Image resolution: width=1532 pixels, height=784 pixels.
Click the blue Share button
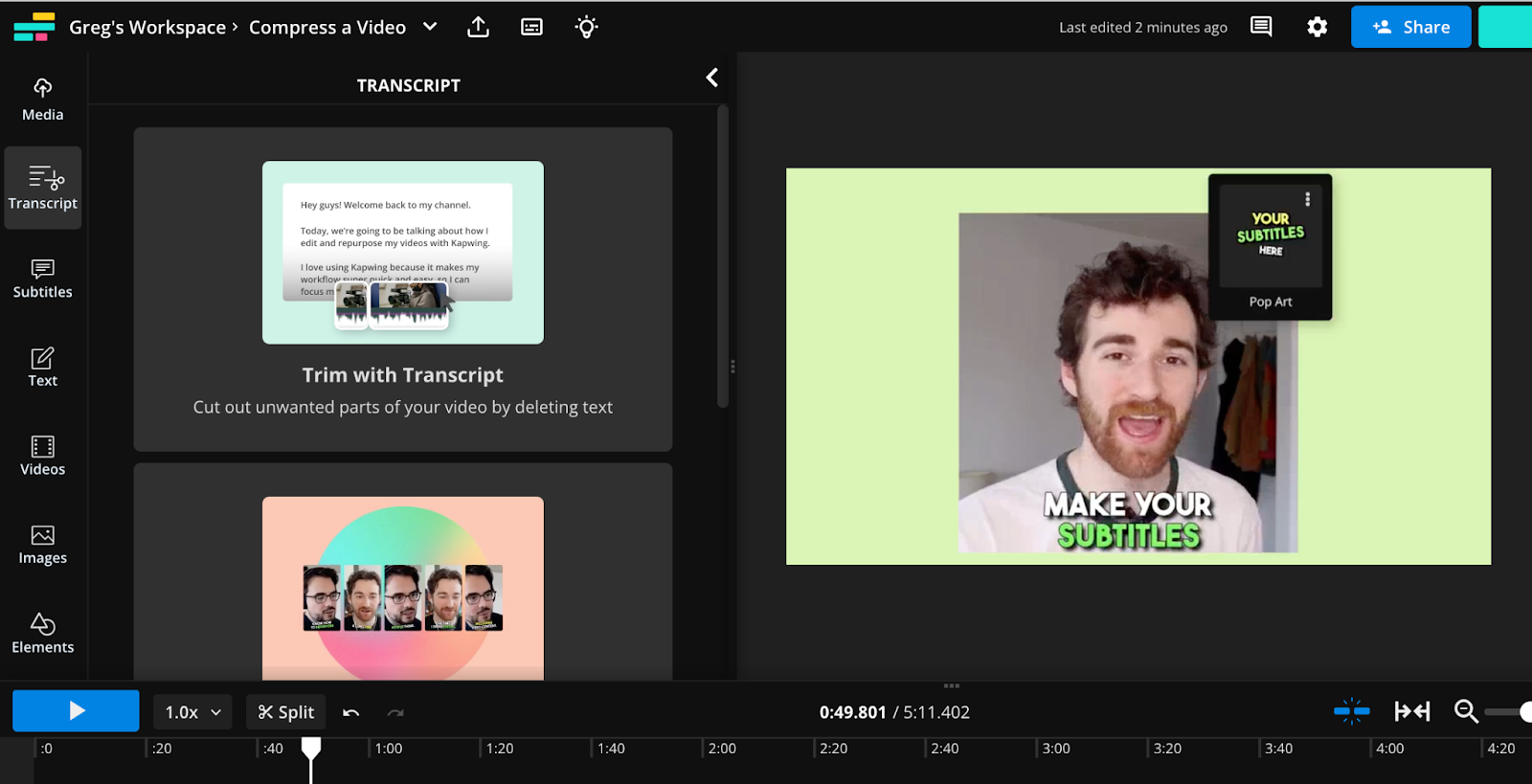1410,27
